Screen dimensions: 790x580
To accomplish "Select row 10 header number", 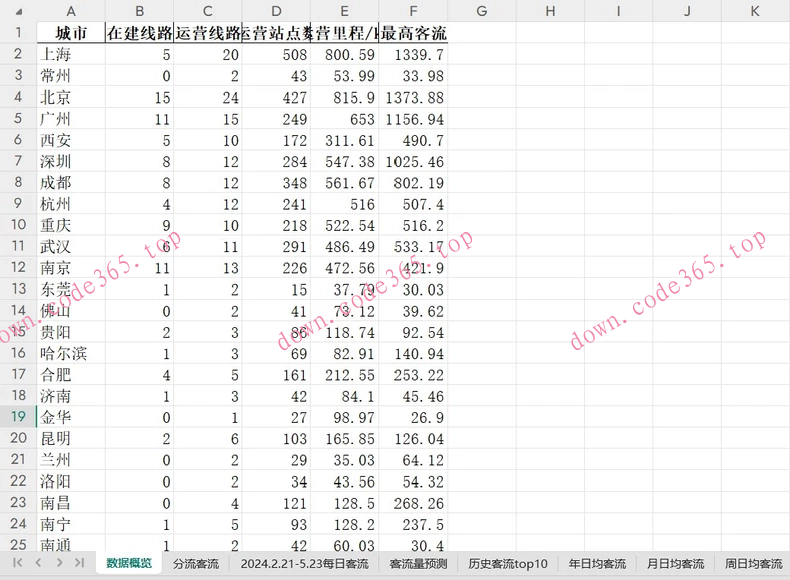I will [x=18, y=225].
